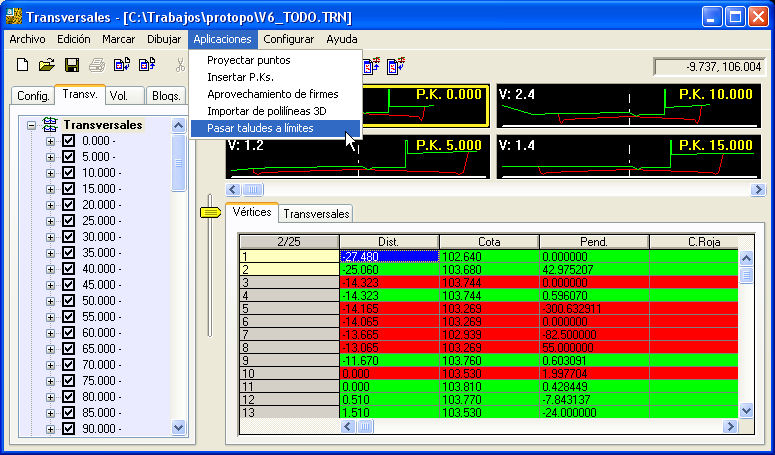Collapse the Transversales root tree node

point(32,125)
